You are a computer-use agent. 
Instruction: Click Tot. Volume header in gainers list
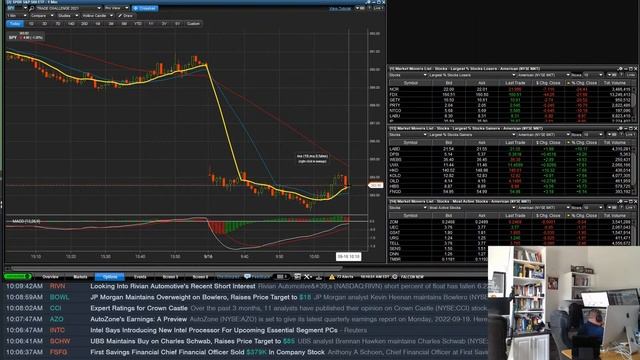615,142
